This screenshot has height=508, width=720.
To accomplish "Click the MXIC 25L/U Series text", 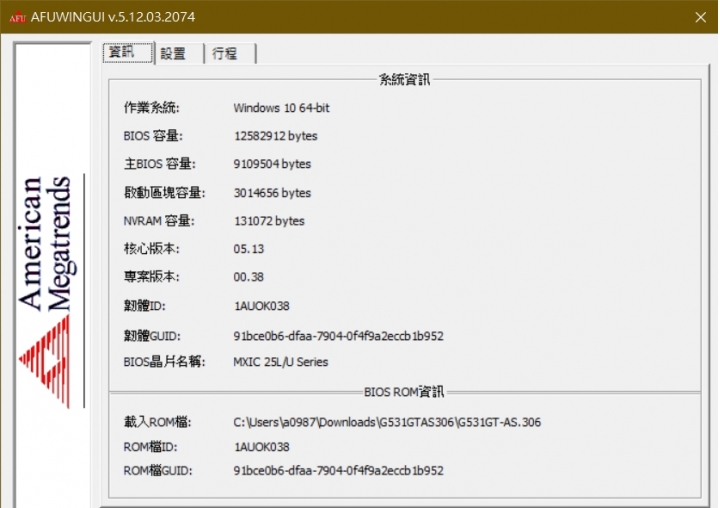I will point(281,362).
